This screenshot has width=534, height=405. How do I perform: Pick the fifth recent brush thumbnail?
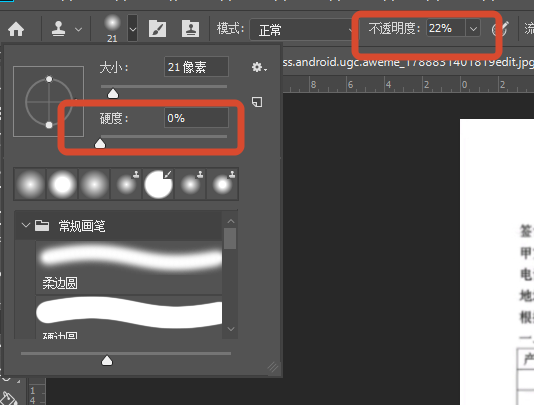pos(158,184)
